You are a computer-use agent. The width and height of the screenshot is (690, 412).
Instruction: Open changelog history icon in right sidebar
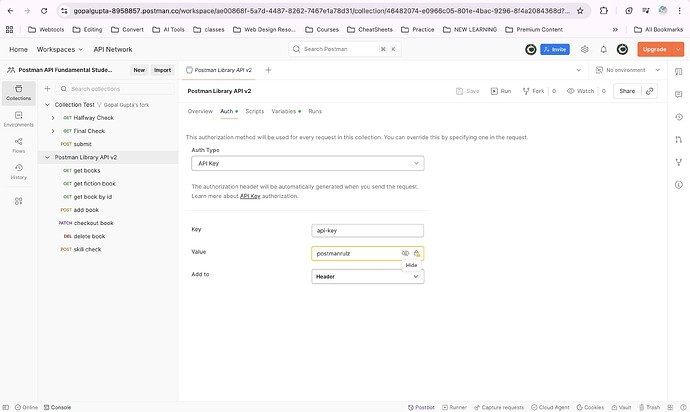[x=679, y=117]
